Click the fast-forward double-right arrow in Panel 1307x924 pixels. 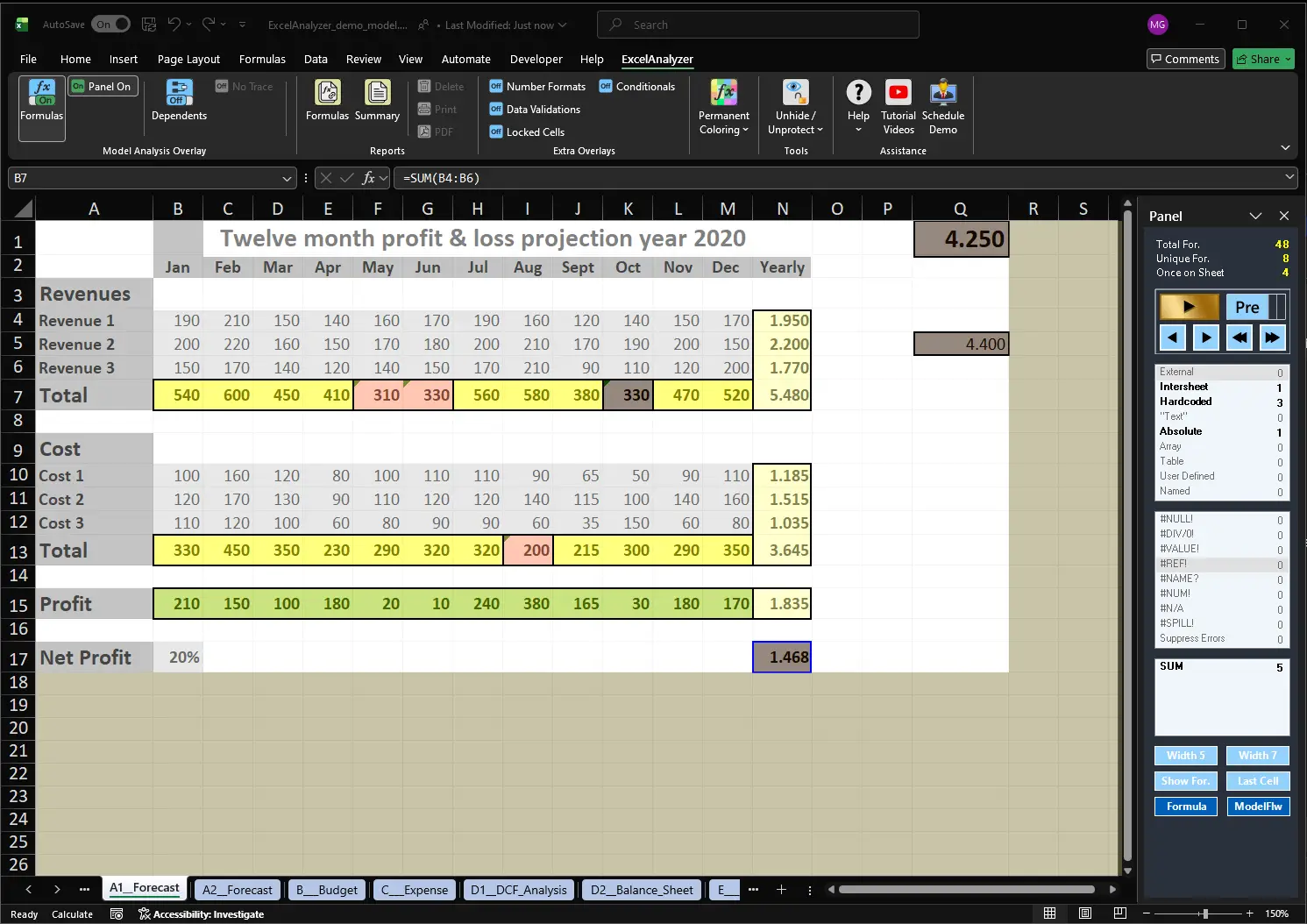pos(1273,337)
